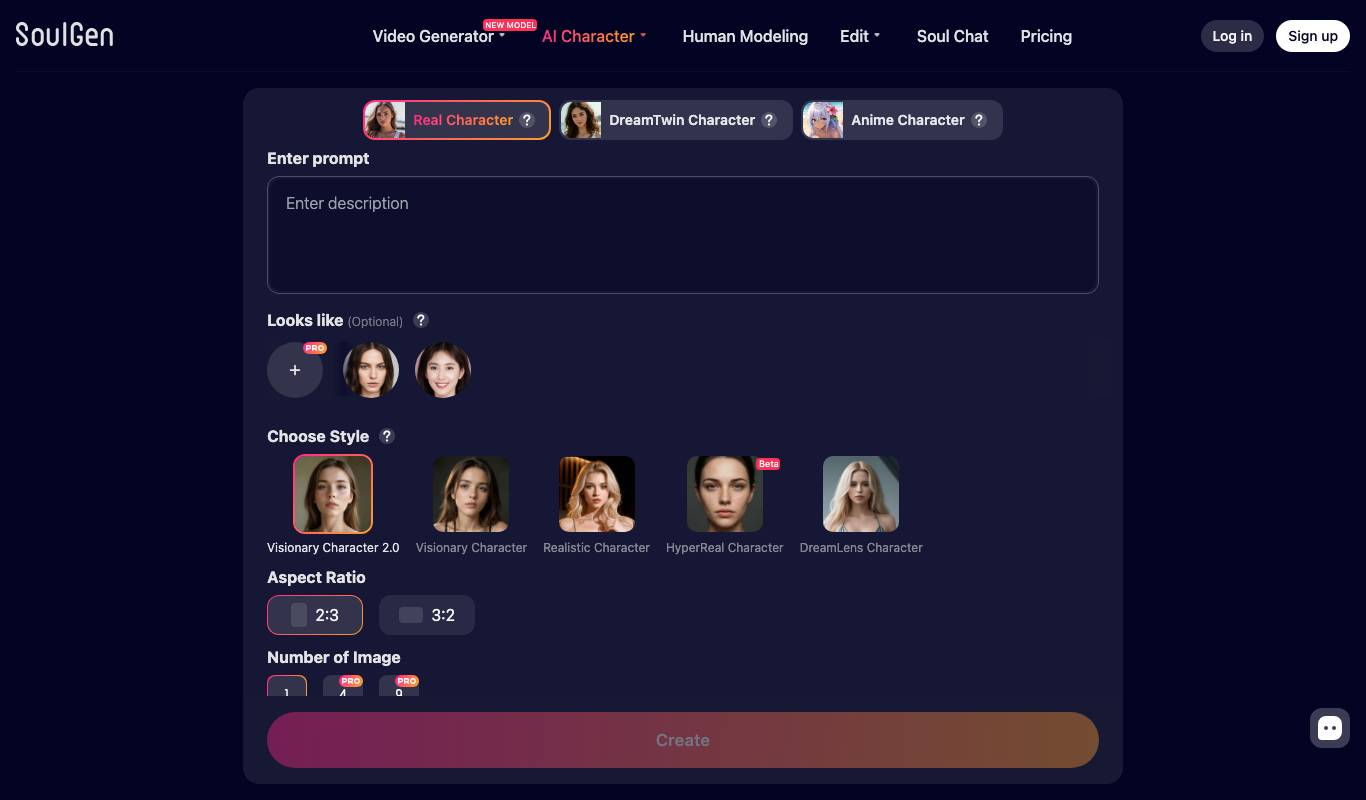Click the Log in button
This screenshot has height=800, width=1366.
pyautogui.click(x=1232, y=36)
